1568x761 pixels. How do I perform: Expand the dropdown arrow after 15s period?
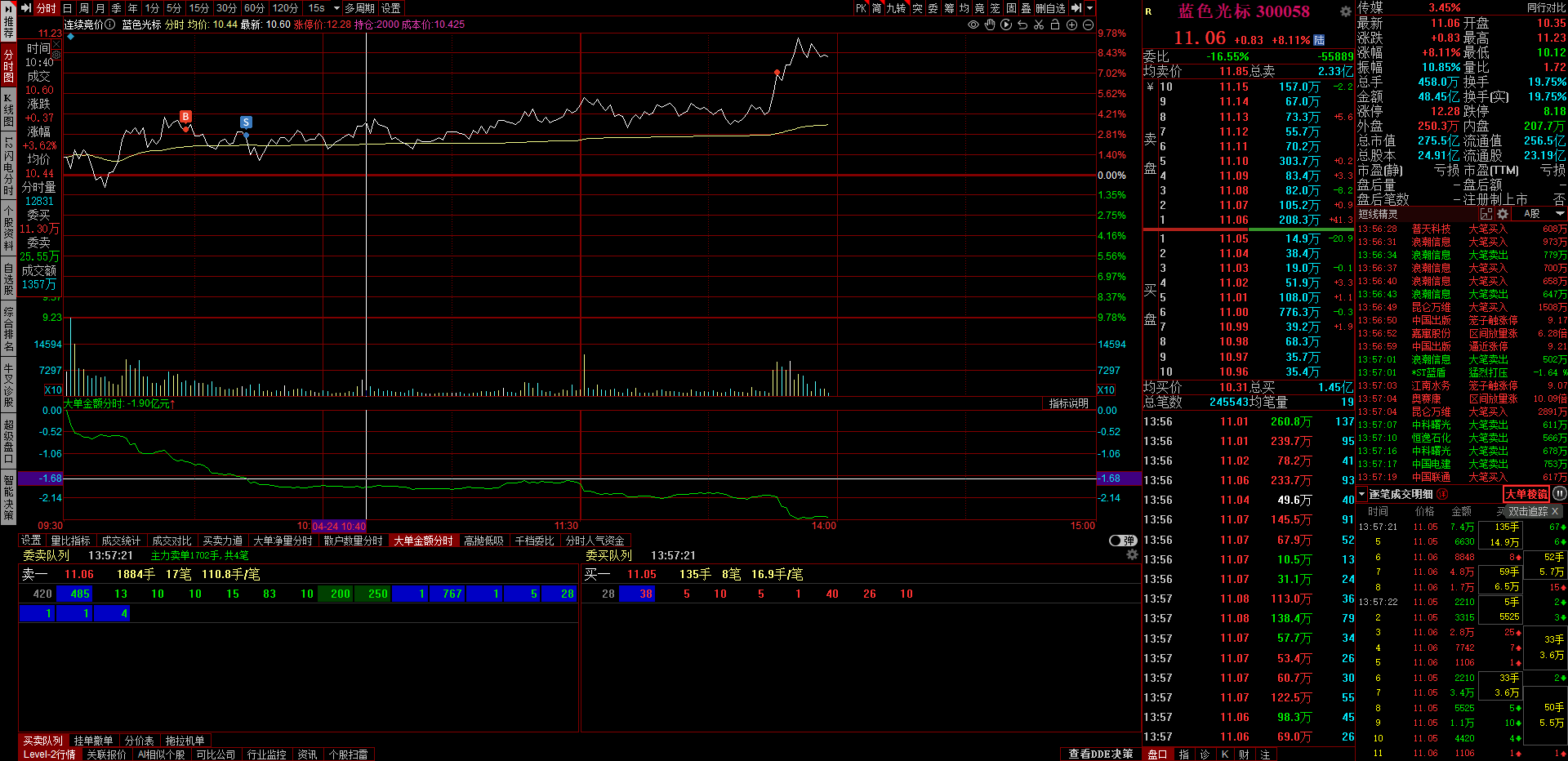pos(336,8)
